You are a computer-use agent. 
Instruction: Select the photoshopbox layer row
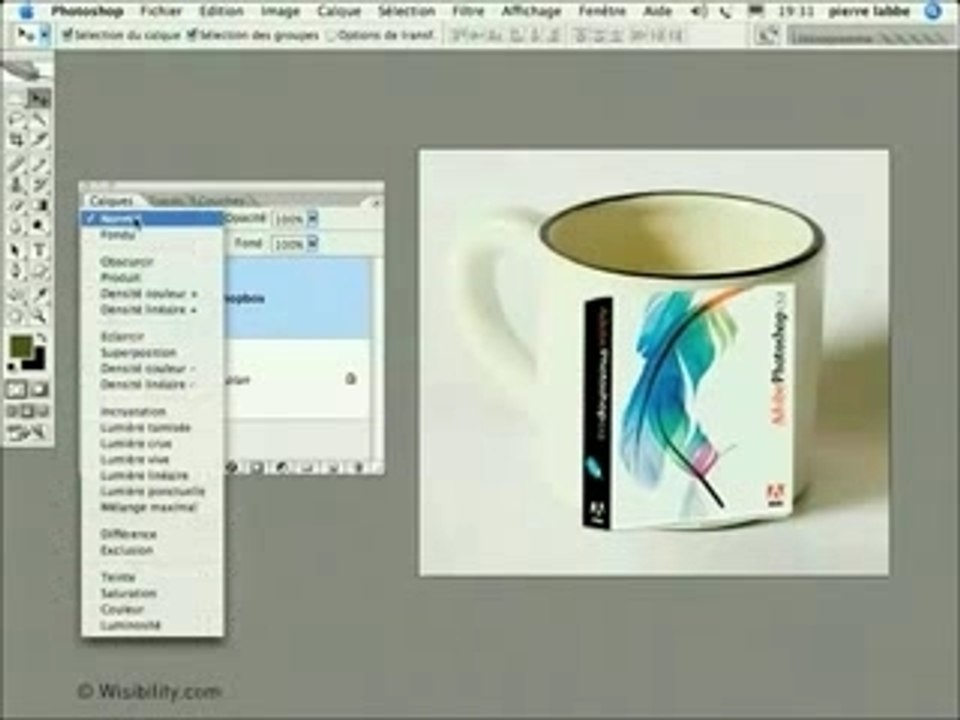click(x=298, y=299)
